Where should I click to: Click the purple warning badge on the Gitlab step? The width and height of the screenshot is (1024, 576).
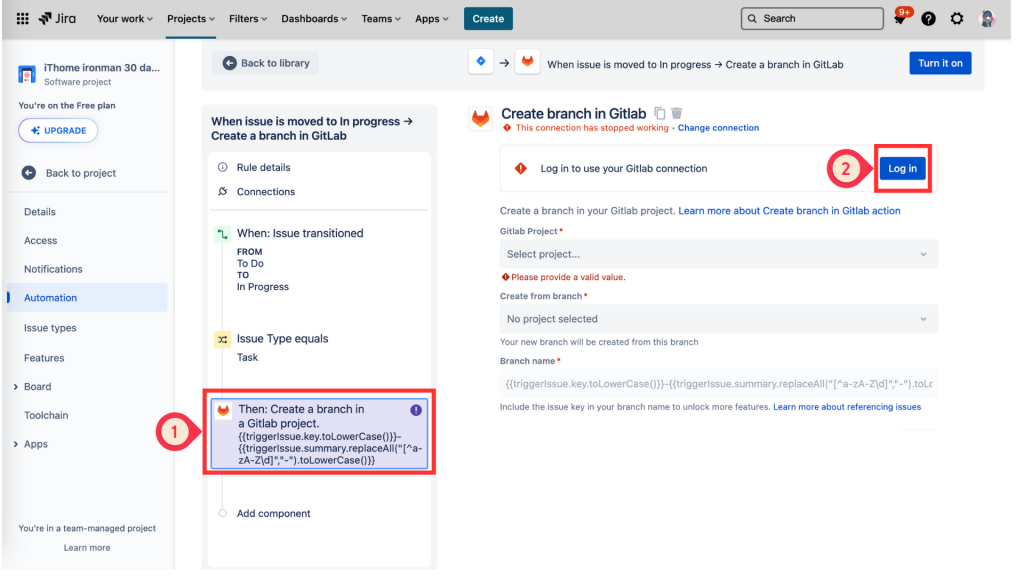click(x=416, y=410)
